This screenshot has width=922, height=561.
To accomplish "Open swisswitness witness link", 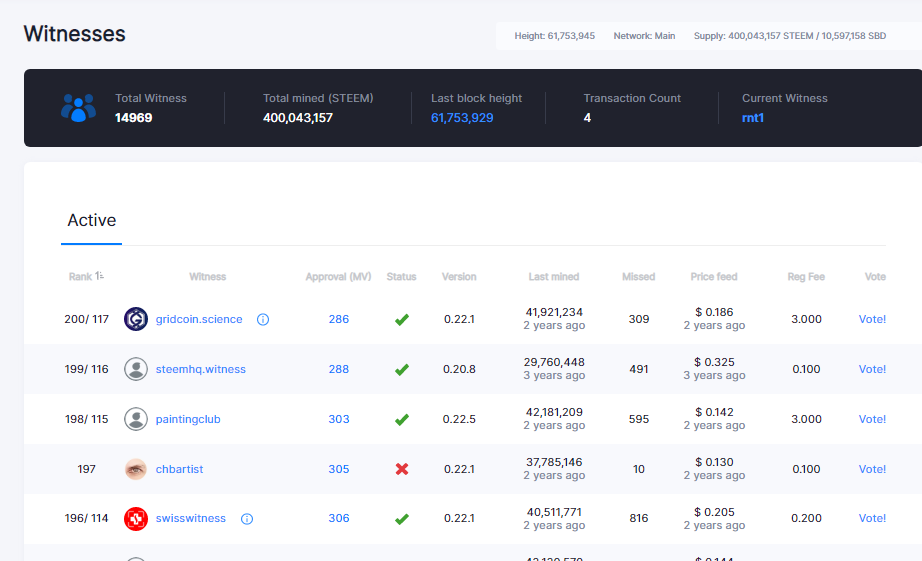I will [x=191, y=518].
